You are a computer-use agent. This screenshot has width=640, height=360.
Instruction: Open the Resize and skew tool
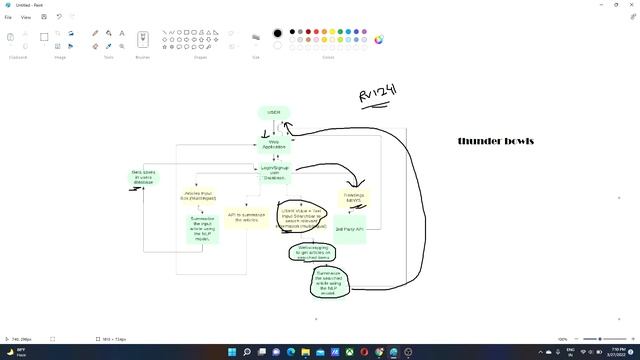click(58, 46)
